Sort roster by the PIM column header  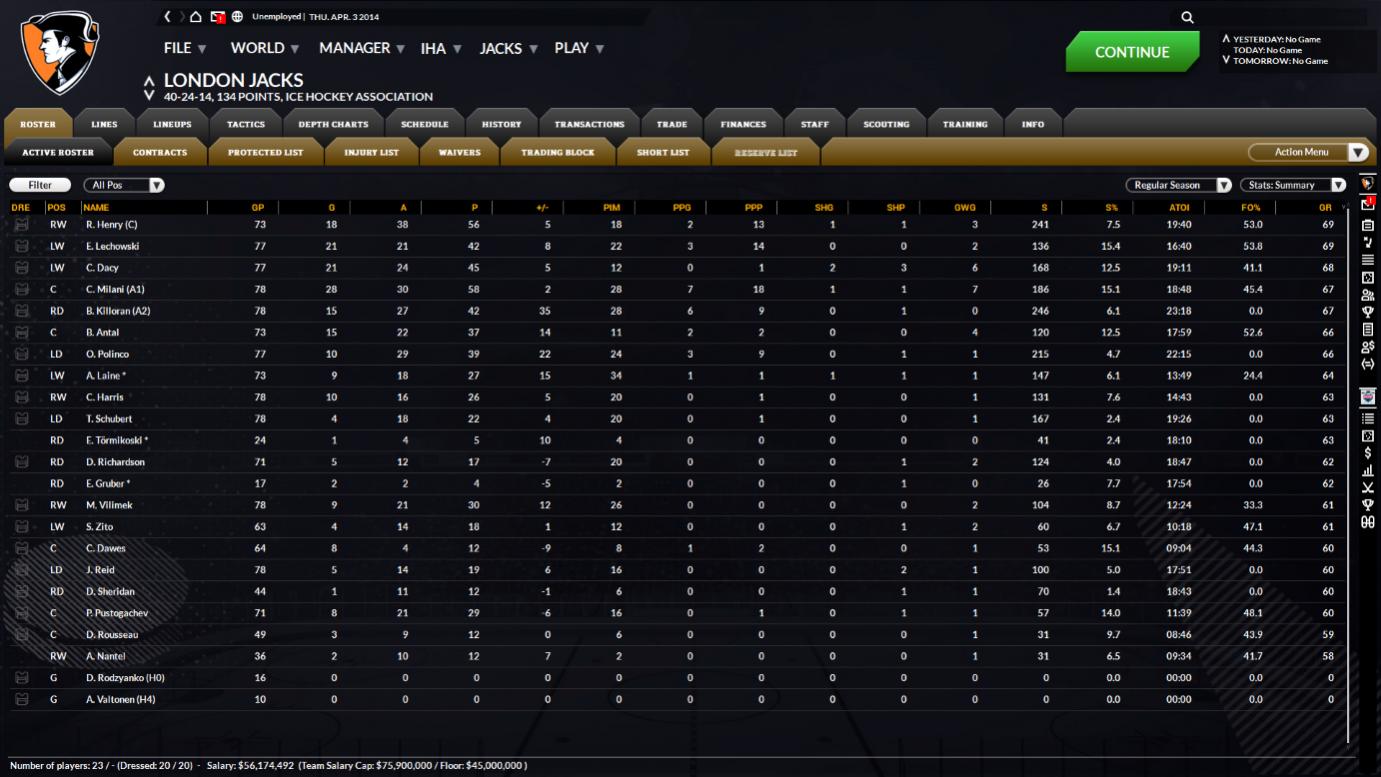point(612,208)
